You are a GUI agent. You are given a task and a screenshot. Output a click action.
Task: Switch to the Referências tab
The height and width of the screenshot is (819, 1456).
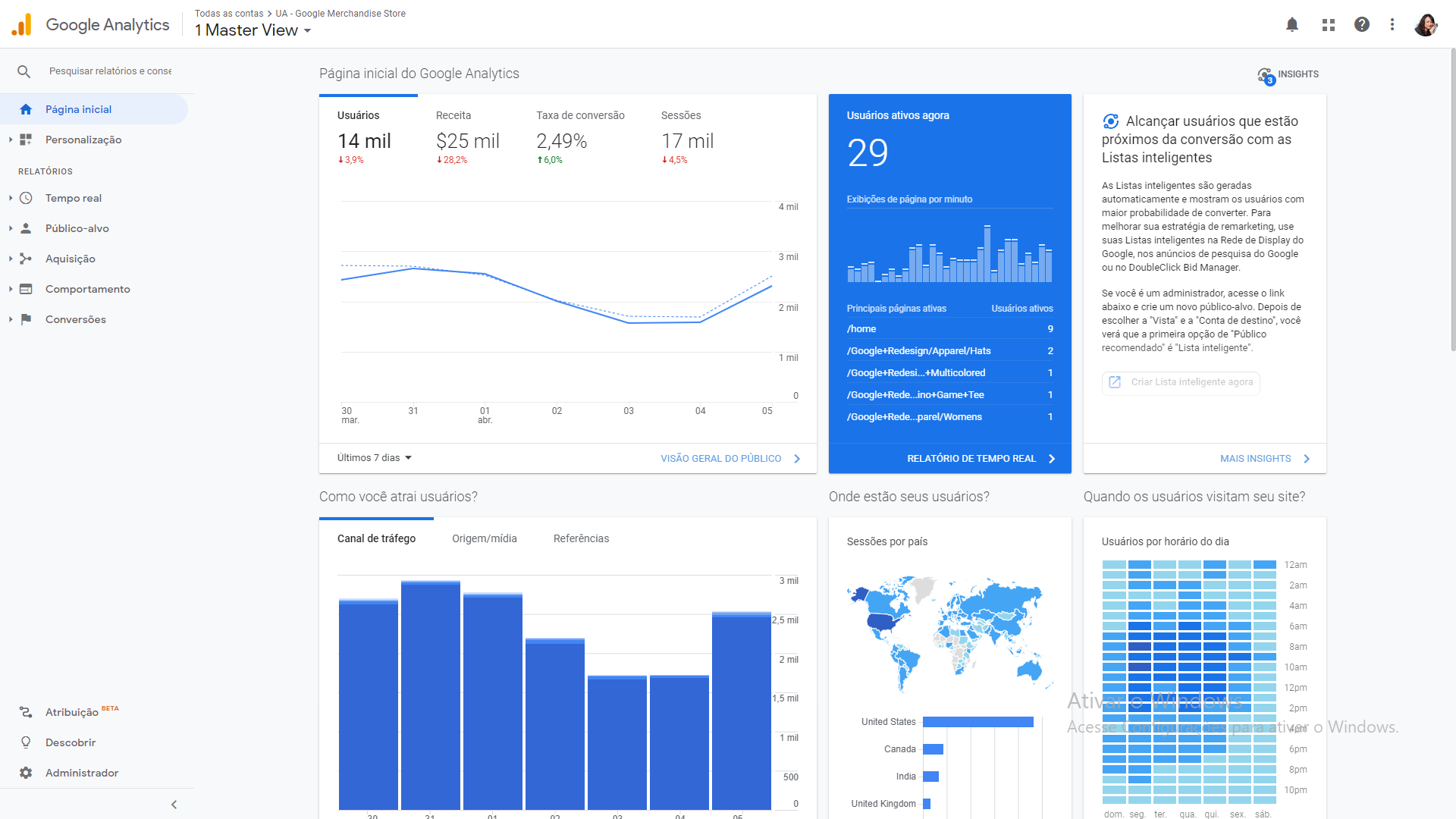pyautogui.click(x=581, y=538)
